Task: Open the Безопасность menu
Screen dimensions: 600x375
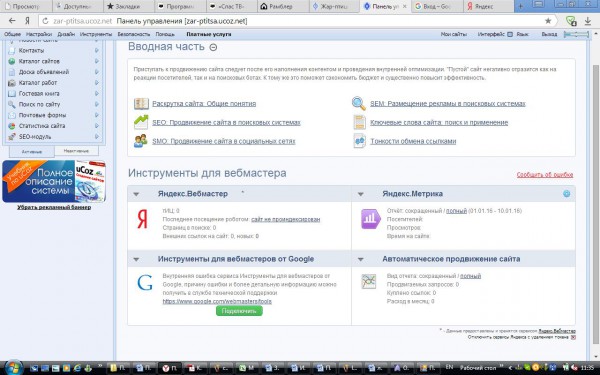Action: 134,34
